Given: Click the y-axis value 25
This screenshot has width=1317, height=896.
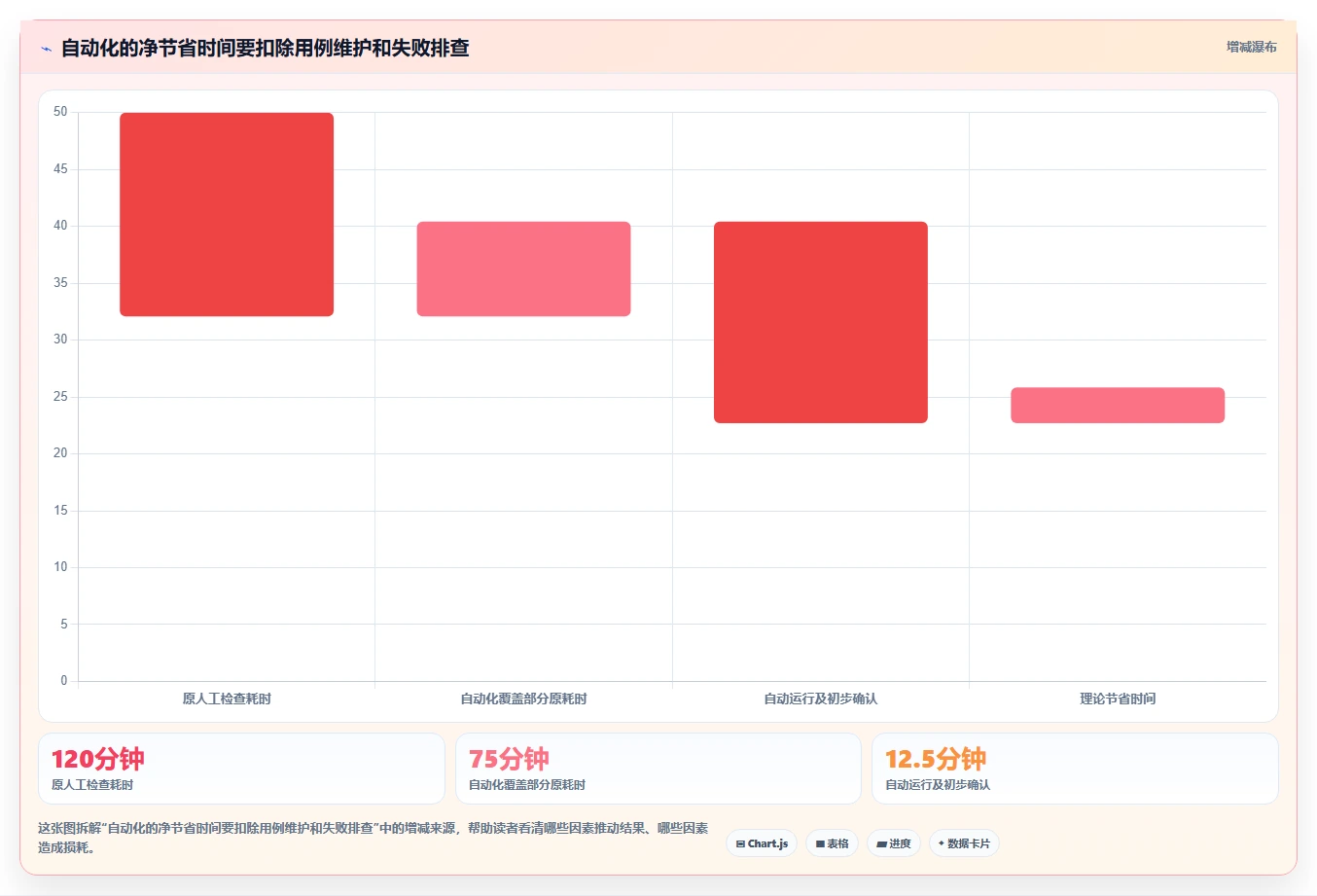Looking at the screenshot, I should pyautogui.click(x=60, y=396).
